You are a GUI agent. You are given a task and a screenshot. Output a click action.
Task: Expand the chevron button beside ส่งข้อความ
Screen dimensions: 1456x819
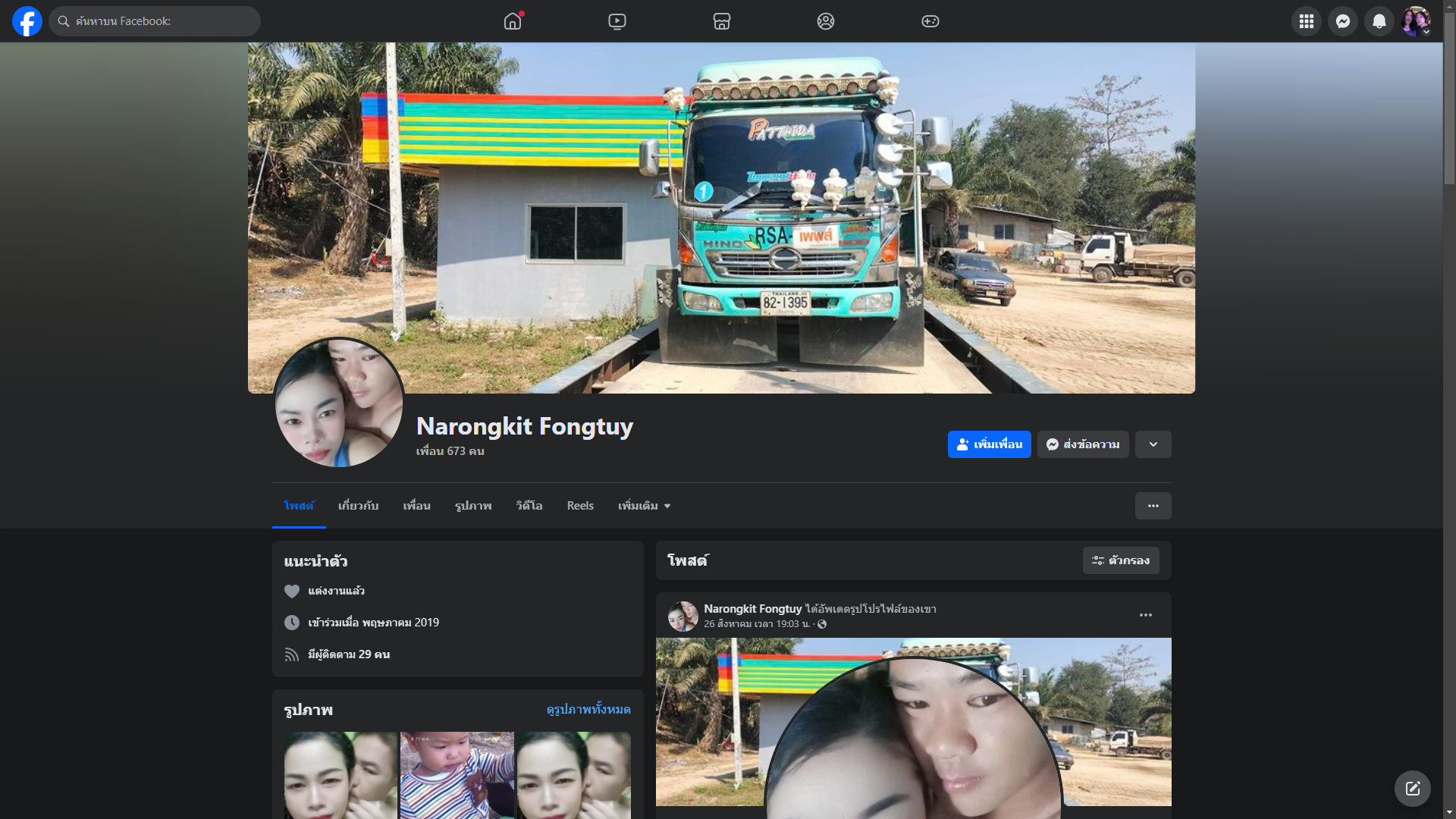(1153, 444)
